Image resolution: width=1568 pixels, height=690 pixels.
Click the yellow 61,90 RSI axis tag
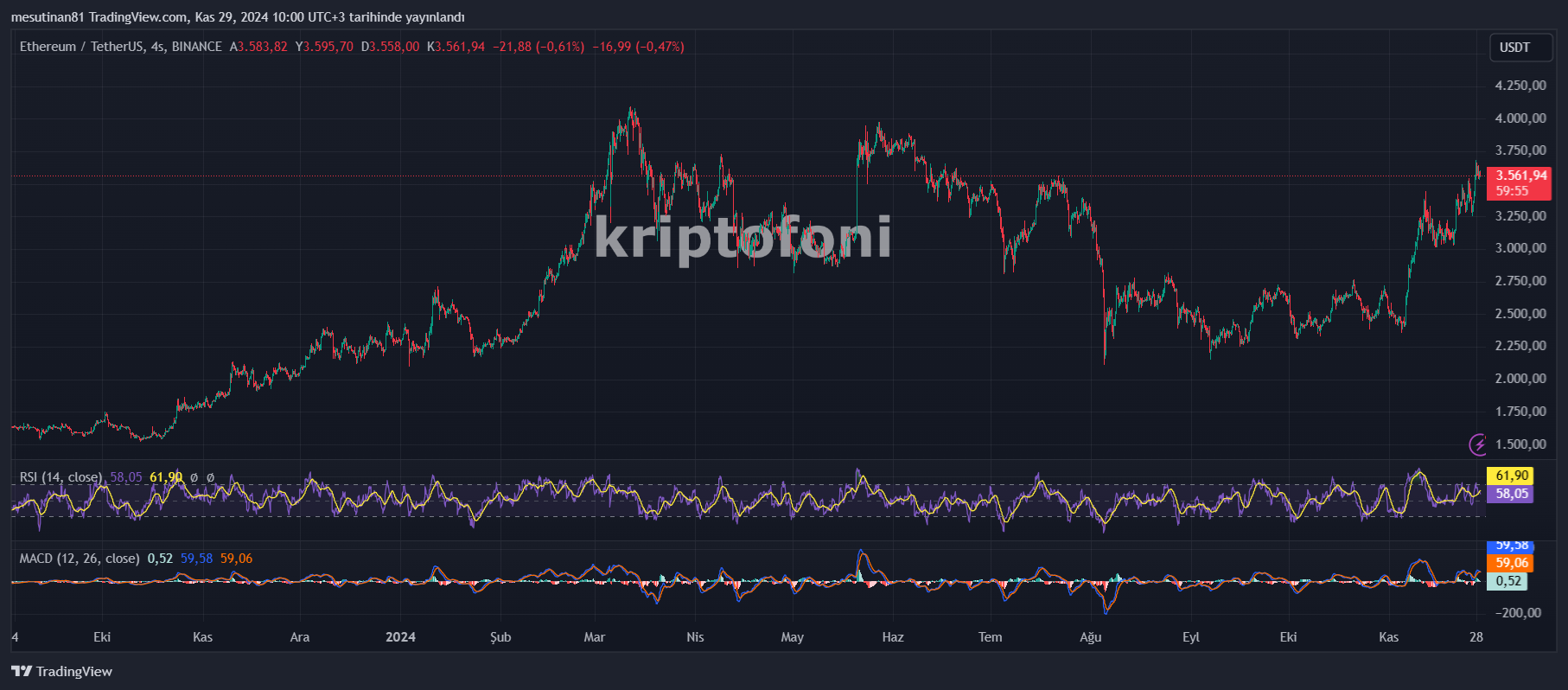point(1510,476)
